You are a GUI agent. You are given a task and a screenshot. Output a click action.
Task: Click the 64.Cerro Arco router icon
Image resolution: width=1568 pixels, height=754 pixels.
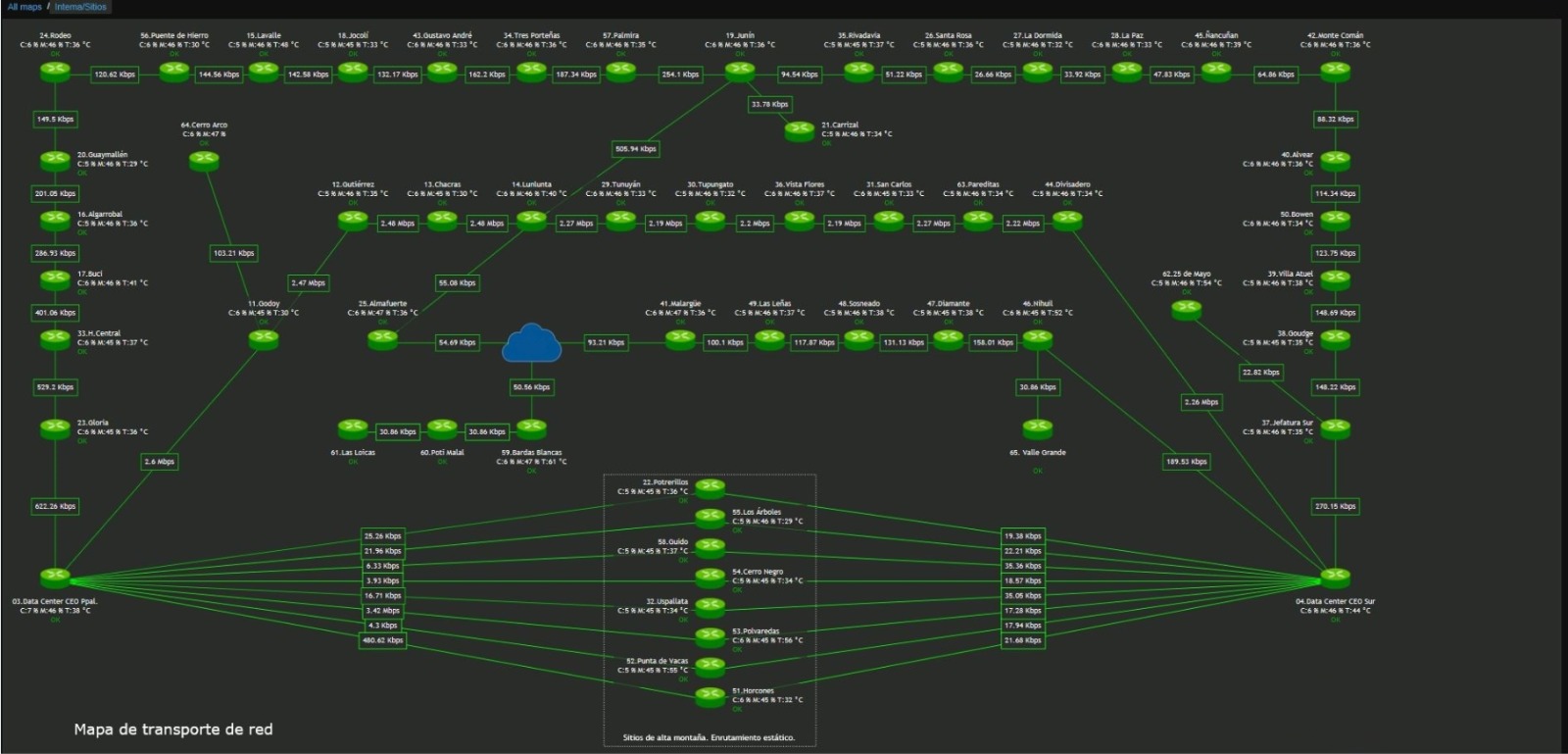[204, 161]
